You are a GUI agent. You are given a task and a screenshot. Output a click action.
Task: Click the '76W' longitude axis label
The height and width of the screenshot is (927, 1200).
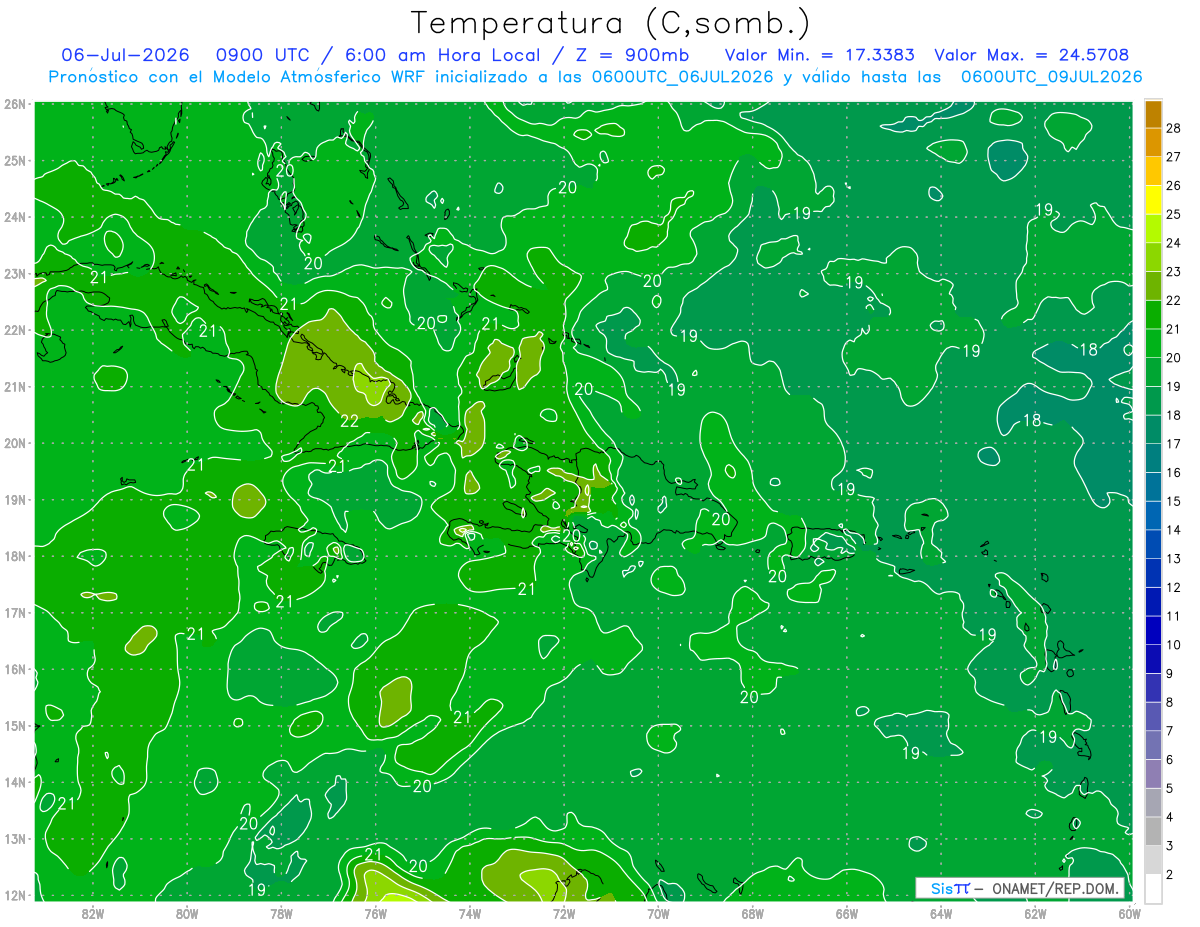pos(375,913)
